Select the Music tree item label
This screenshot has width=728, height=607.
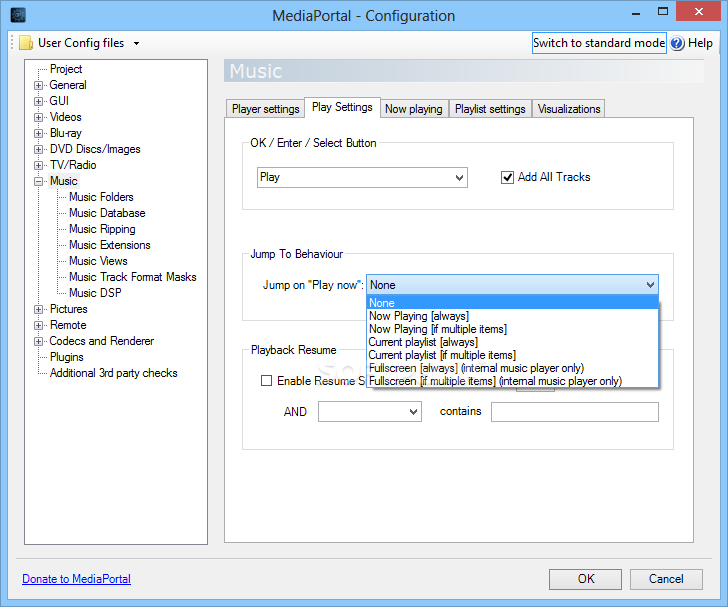tap(64, 181)
